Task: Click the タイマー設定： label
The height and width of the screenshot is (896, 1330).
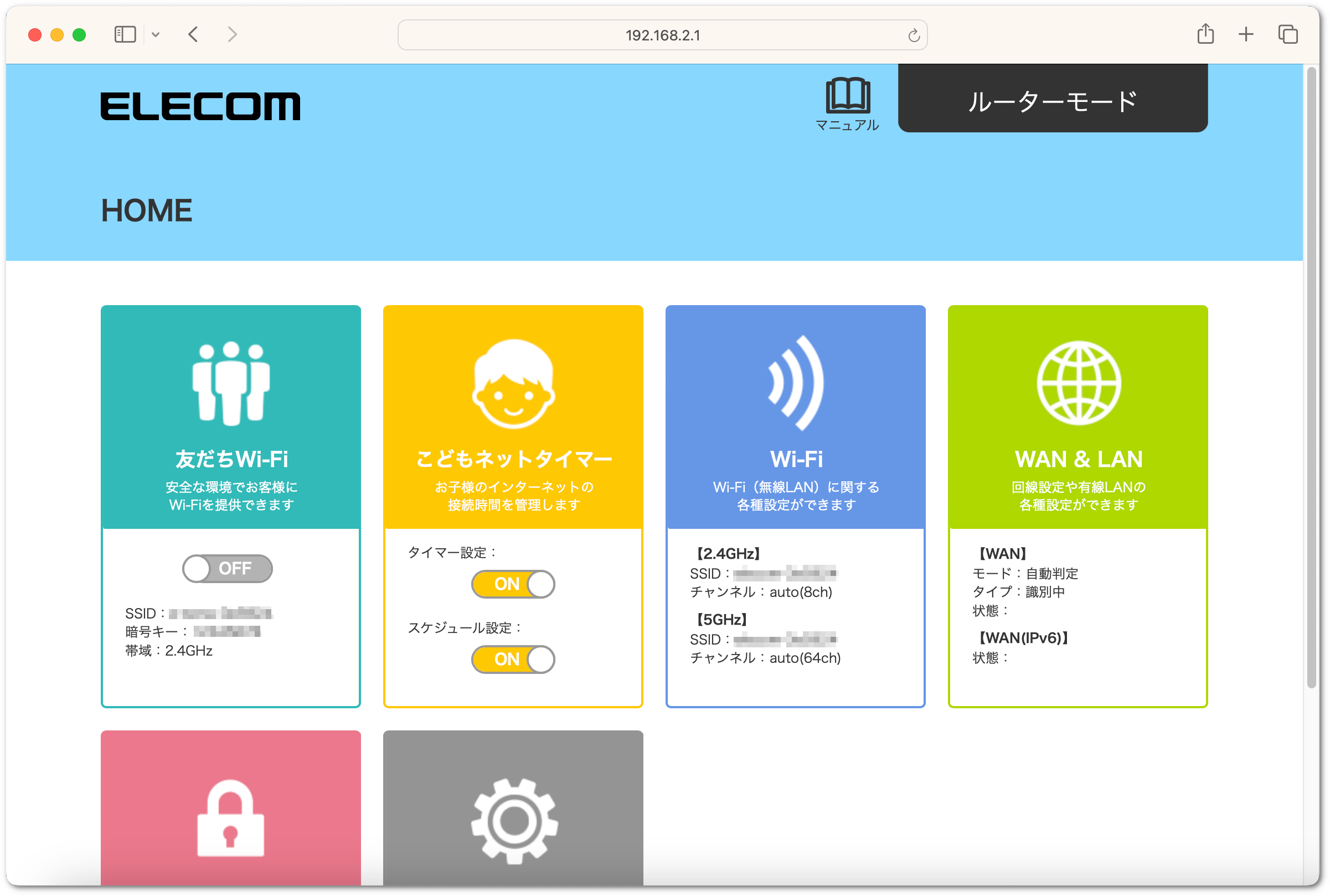Action: (x=453, y=553)
